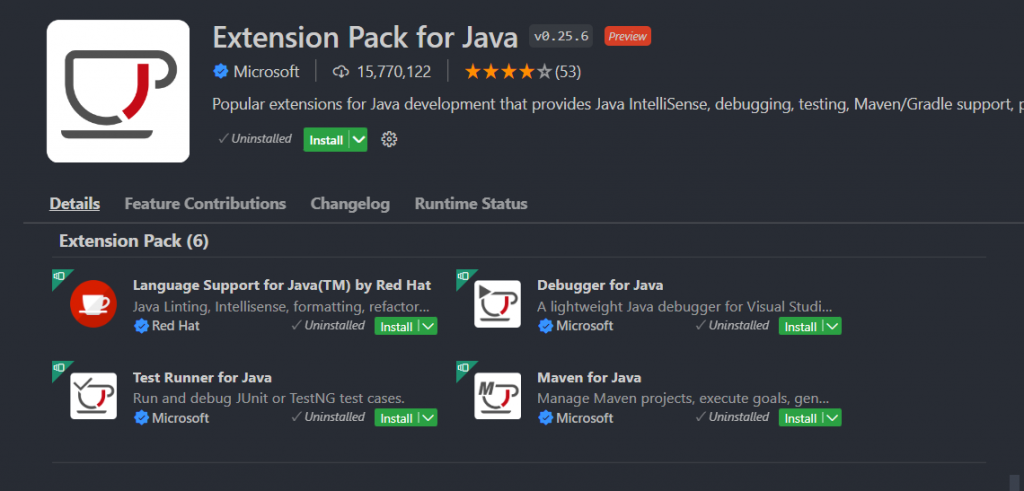This screenshot has width=1024, height=491.
Task: Click Microsoft publisher name on Maven card
Action: (584, 418)
